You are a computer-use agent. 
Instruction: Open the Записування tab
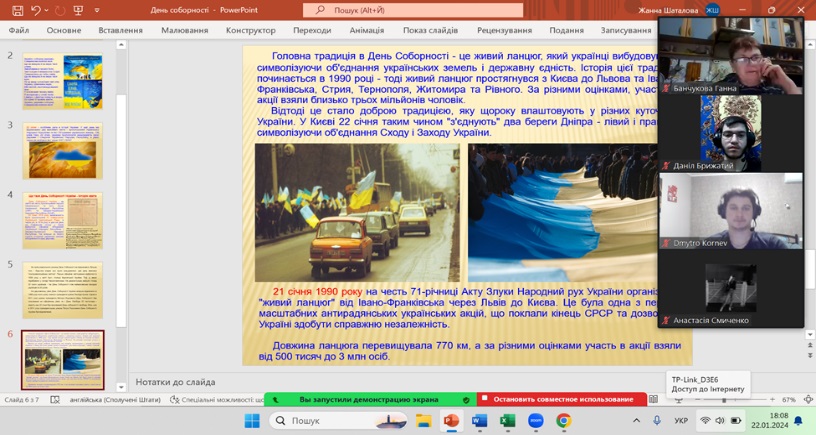pyautogui.click(x=626, y=30)
